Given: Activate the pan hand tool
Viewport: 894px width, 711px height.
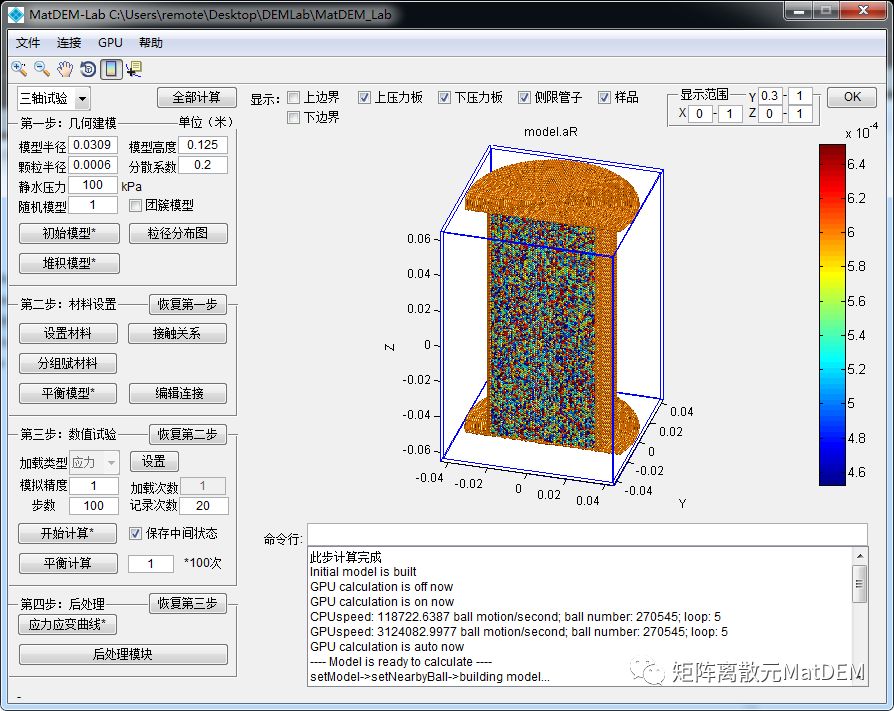Looking at the screenshot, I should 65,69.
